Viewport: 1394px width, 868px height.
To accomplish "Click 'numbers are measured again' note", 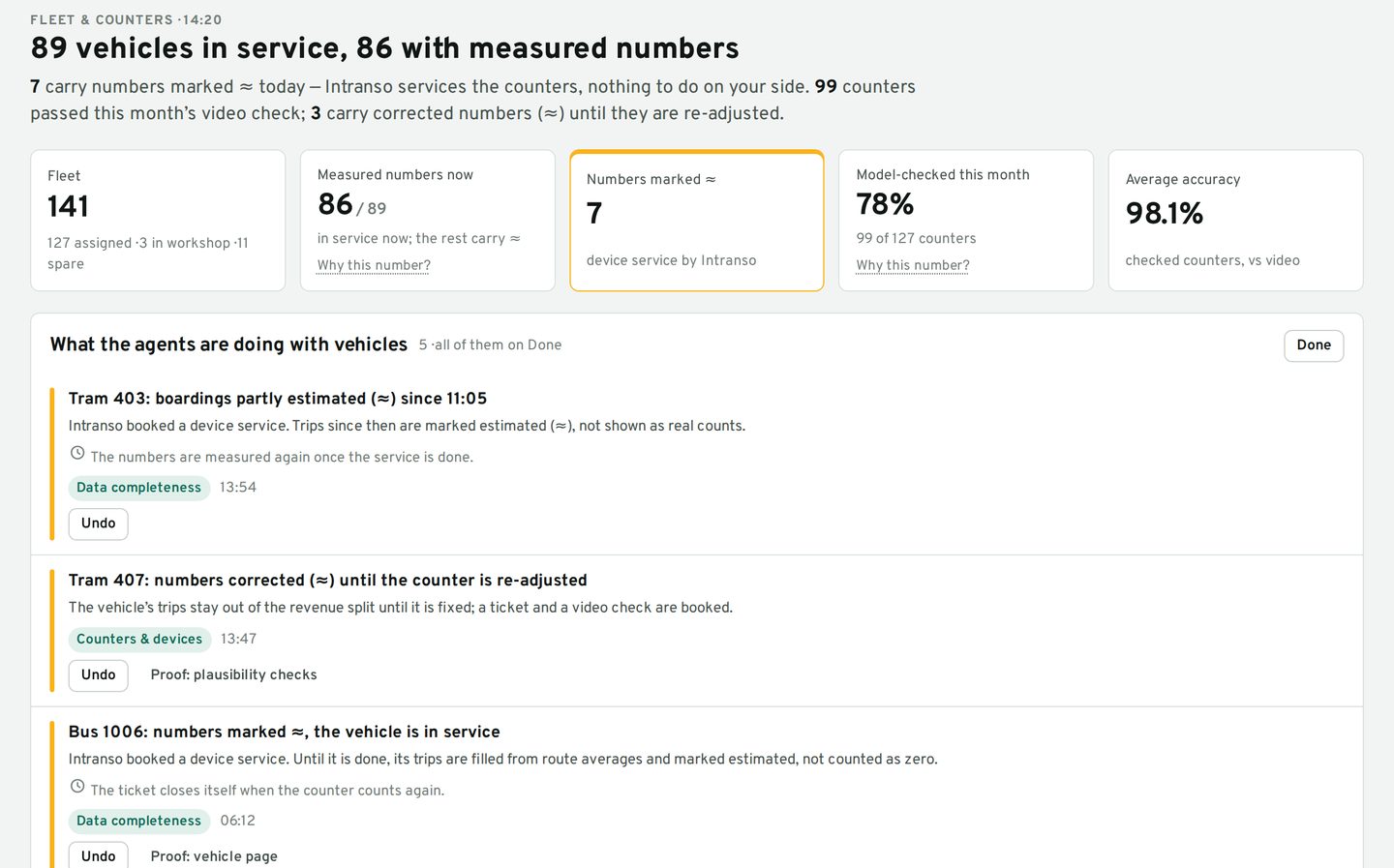I will tap(283, 458).
